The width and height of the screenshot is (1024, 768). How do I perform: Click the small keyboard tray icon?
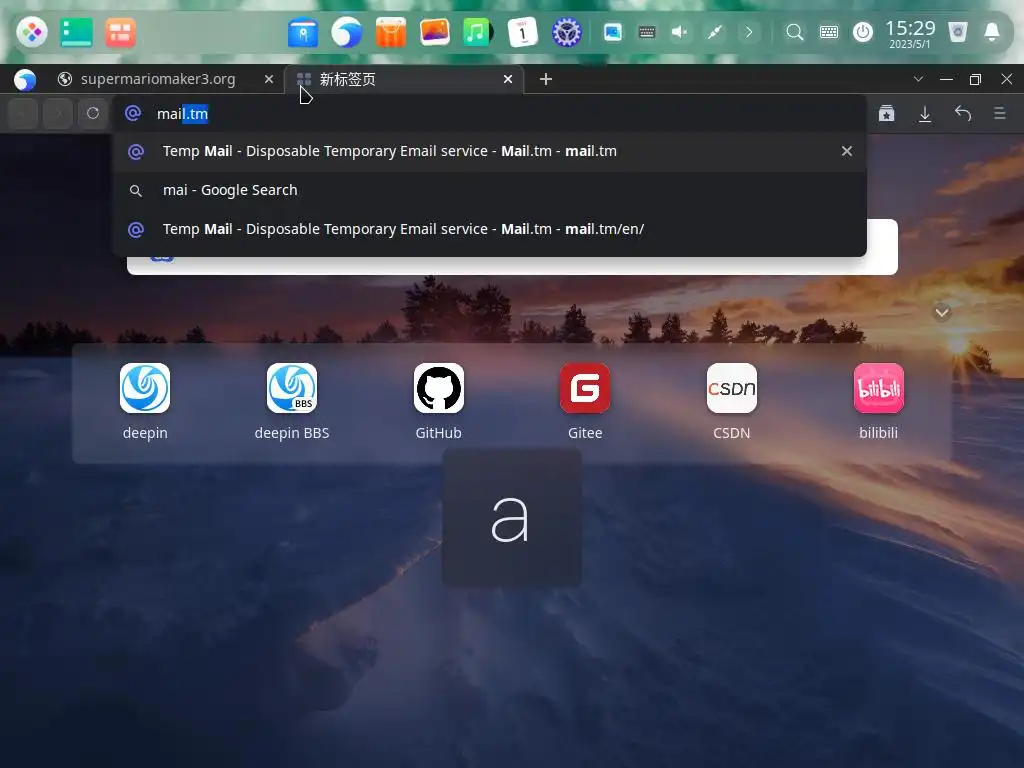click(647, 32)
